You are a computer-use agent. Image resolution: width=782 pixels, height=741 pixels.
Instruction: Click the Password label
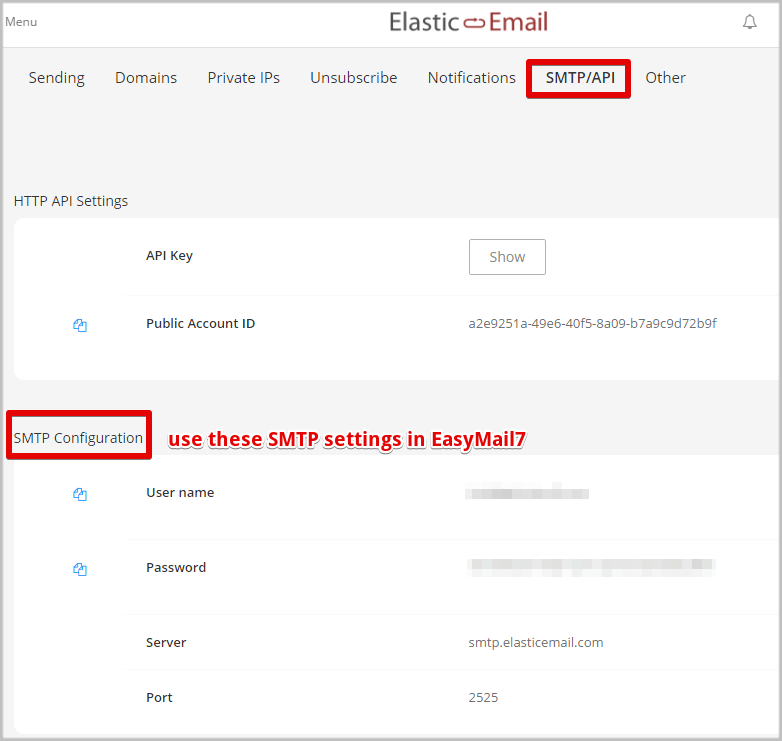176,567
